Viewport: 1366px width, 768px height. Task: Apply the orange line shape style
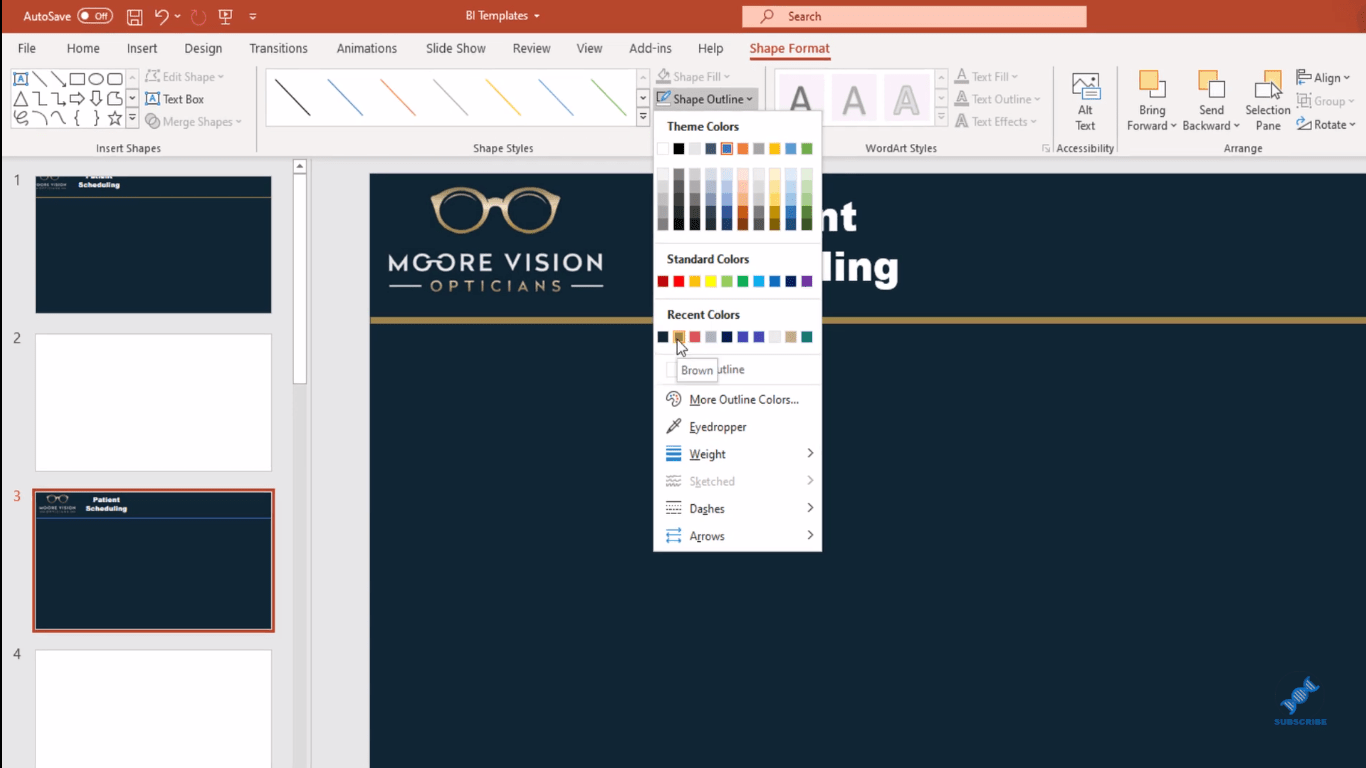click(x=398, y=98)
